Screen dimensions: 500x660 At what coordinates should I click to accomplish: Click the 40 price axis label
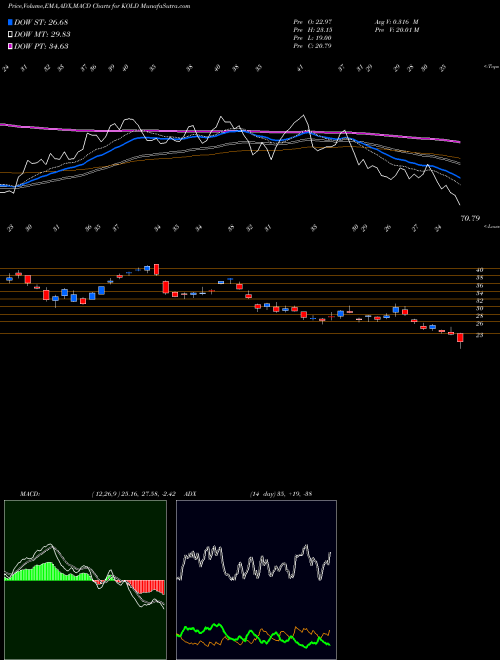point(479,270)
